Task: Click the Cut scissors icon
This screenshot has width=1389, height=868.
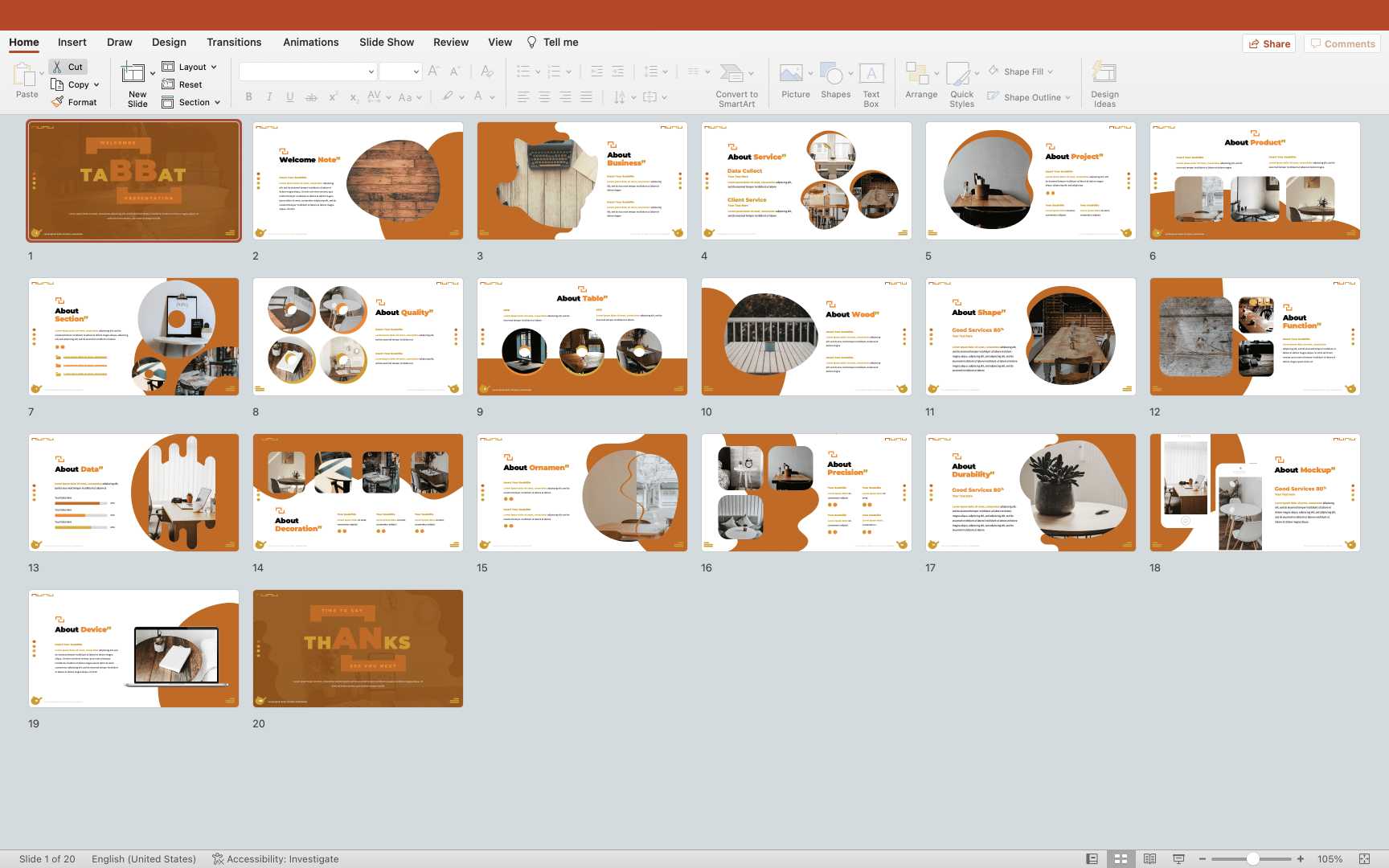Action: (58, 67)
